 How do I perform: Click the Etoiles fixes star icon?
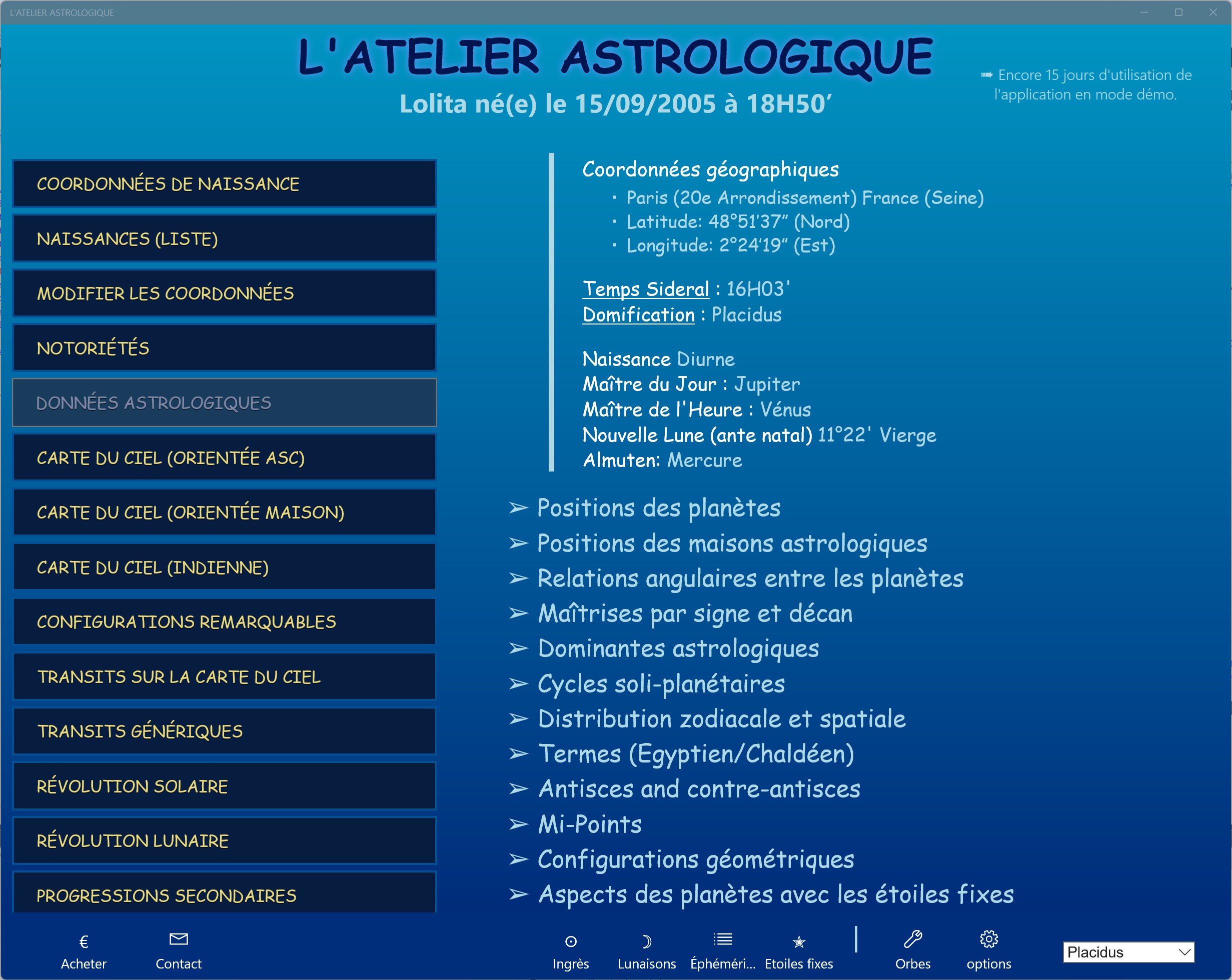pyautogui.click(x=798, y=941)
